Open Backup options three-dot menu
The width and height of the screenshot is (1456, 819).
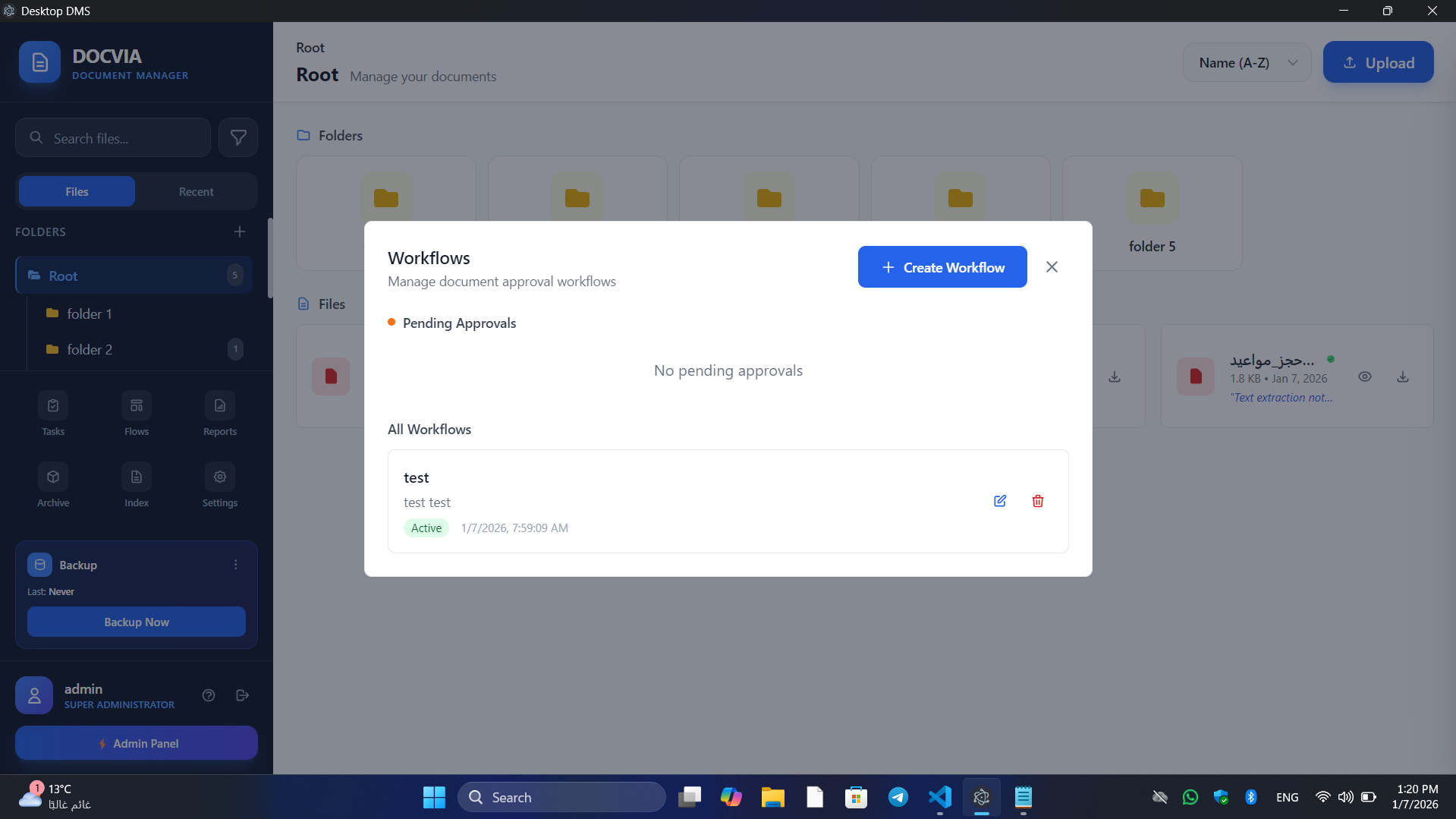point(235,565)
